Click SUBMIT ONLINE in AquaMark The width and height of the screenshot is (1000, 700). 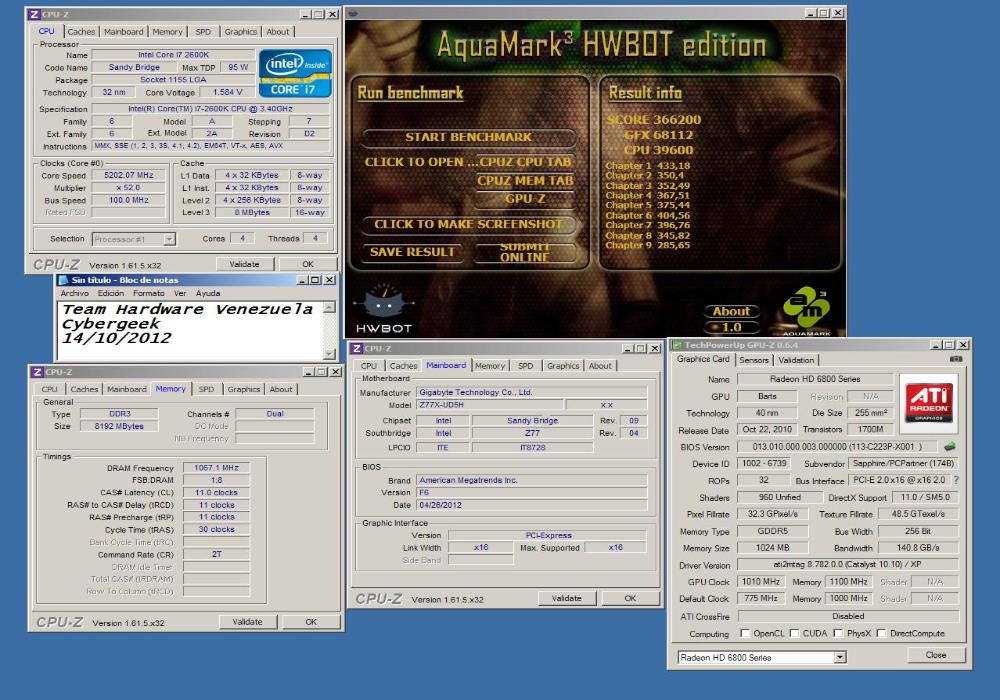click(x=525, y=252)
